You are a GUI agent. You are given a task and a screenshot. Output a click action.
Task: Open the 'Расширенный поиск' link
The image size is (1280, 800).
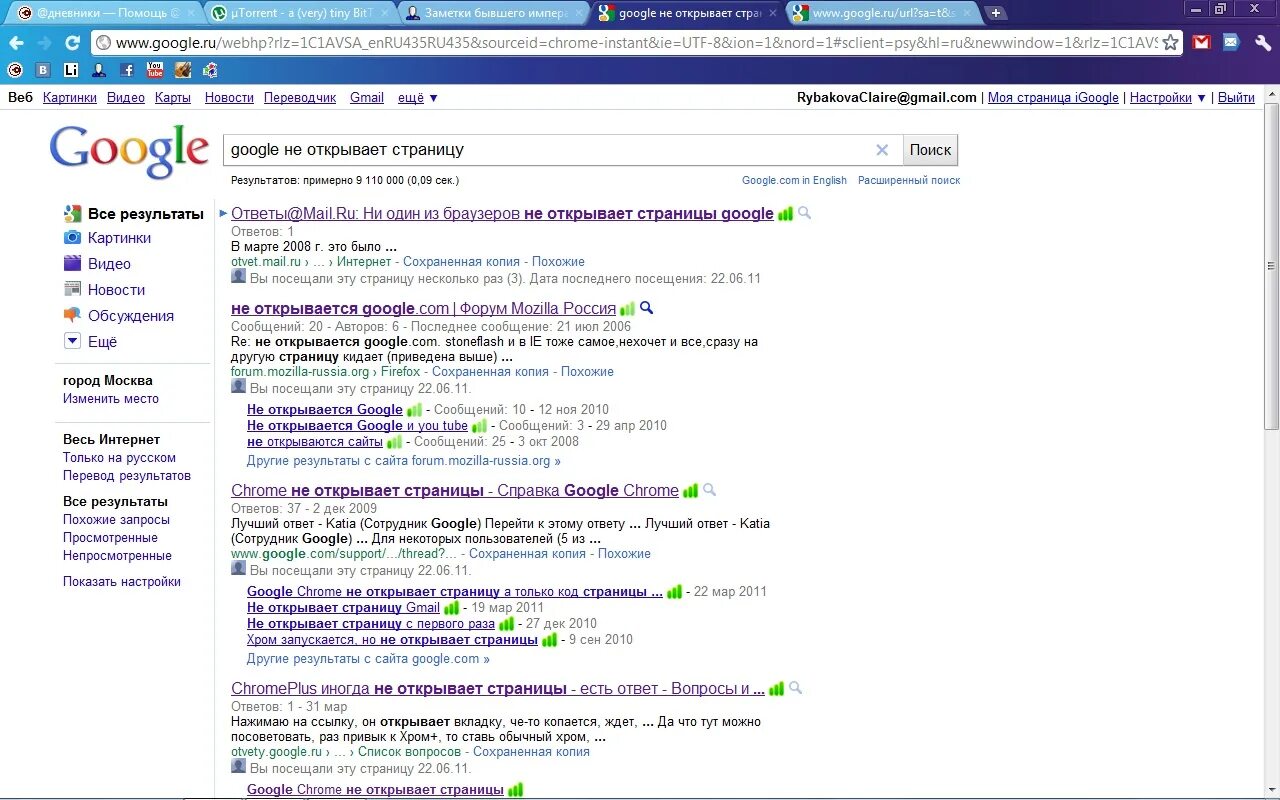909,180
